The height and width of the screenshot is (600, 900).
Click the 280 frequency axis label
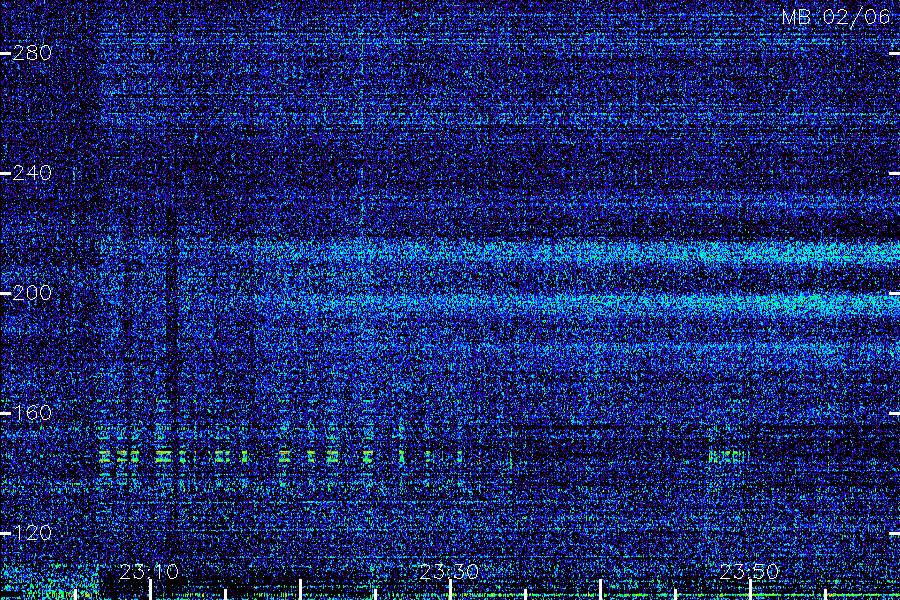[x=32, y=53]
